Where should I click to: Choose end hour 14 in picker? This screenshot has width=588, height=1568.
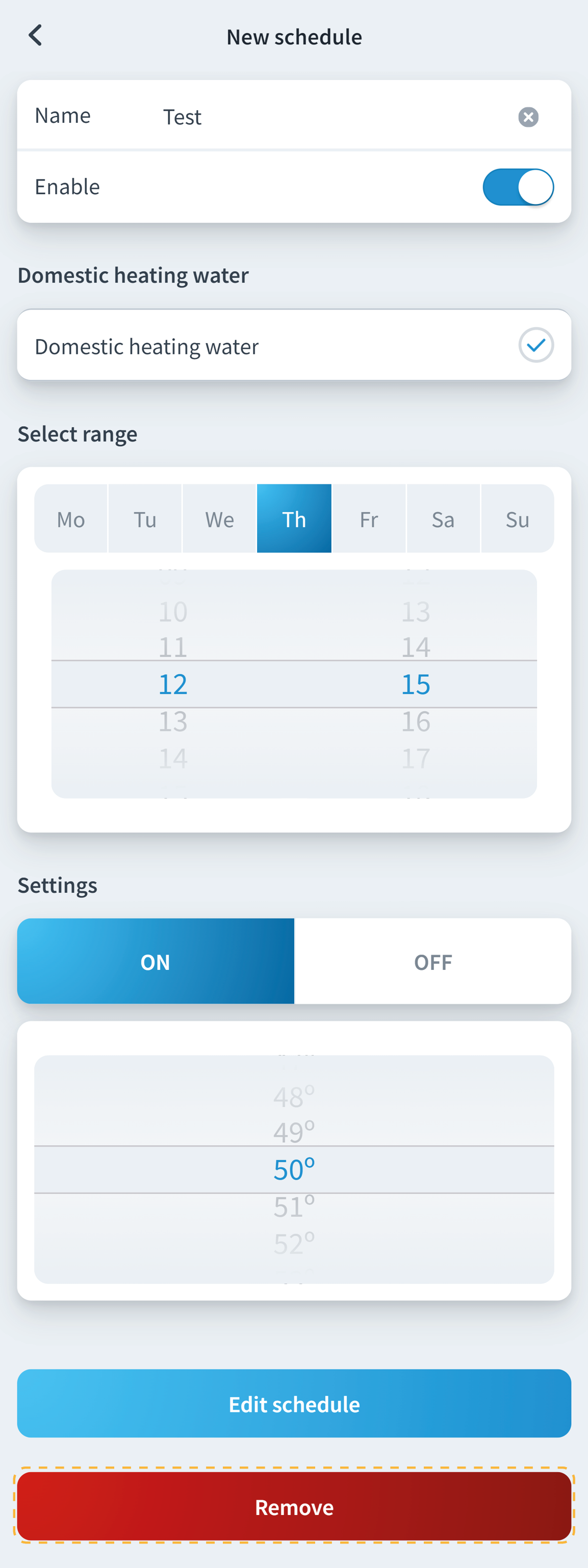click(x=416, y=647)
